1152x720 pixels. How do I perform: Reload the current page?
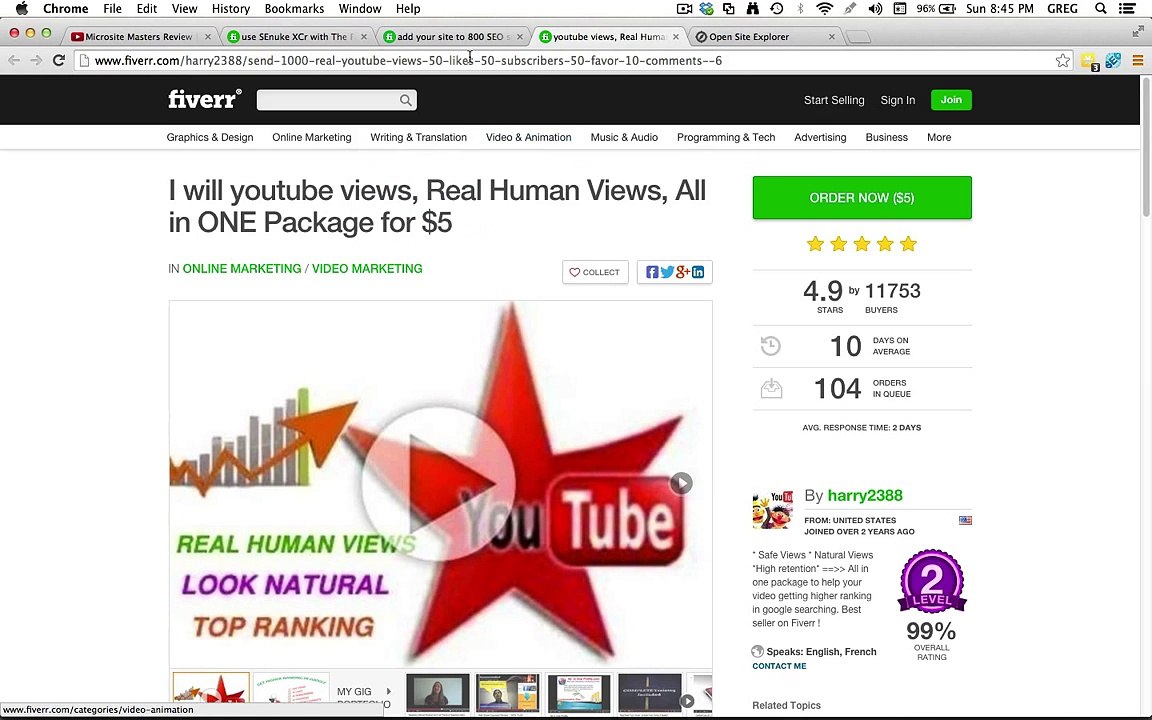59,60
